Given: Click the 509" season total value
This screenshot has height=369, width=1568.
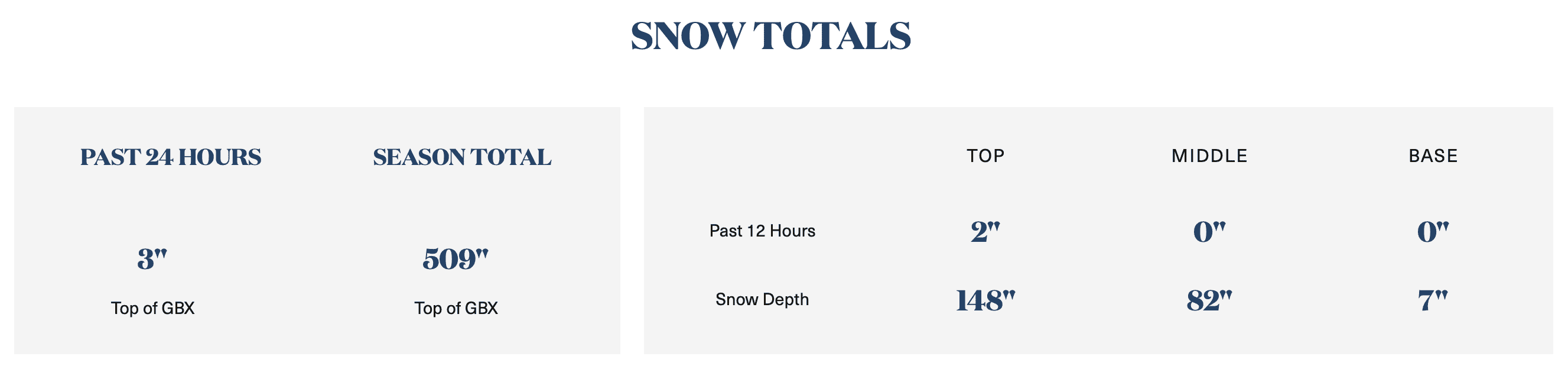Looking at the screenshot, I should [x=456, y=259].
